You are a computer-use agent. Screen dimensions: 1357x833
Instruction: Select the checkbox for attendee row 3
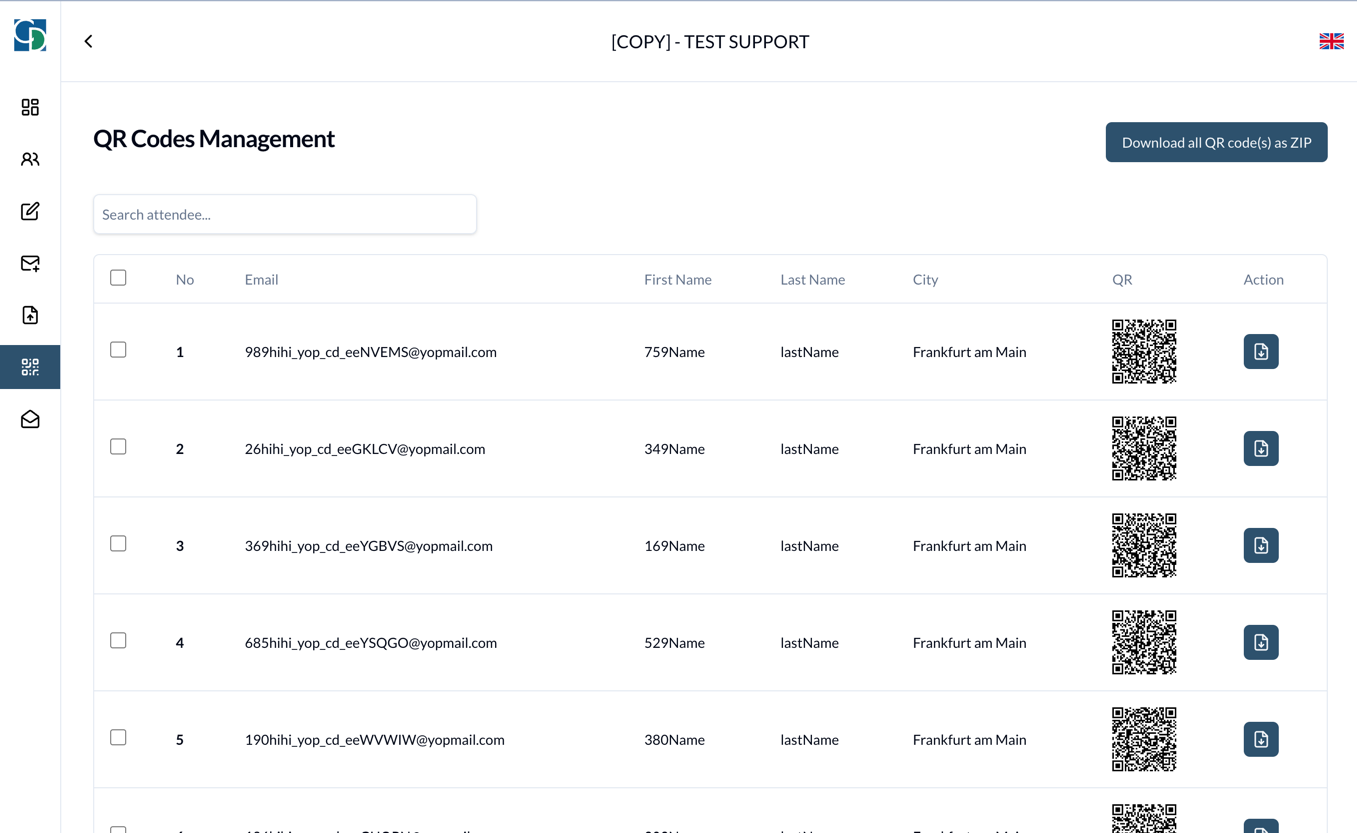(118, 544)
